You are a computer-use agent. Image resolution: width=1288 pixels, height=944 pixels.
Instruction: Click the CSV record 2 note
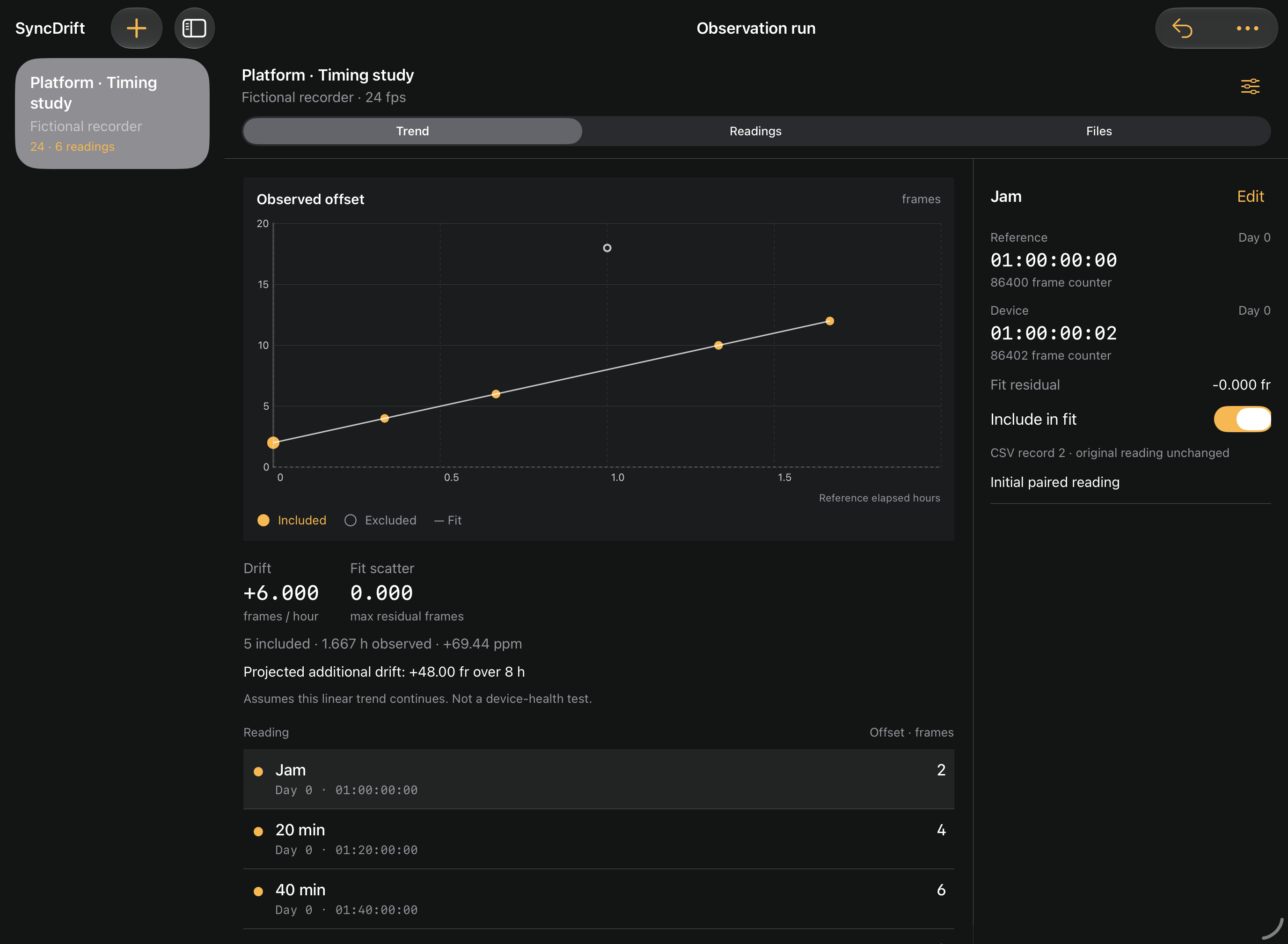click(1109, 453)
